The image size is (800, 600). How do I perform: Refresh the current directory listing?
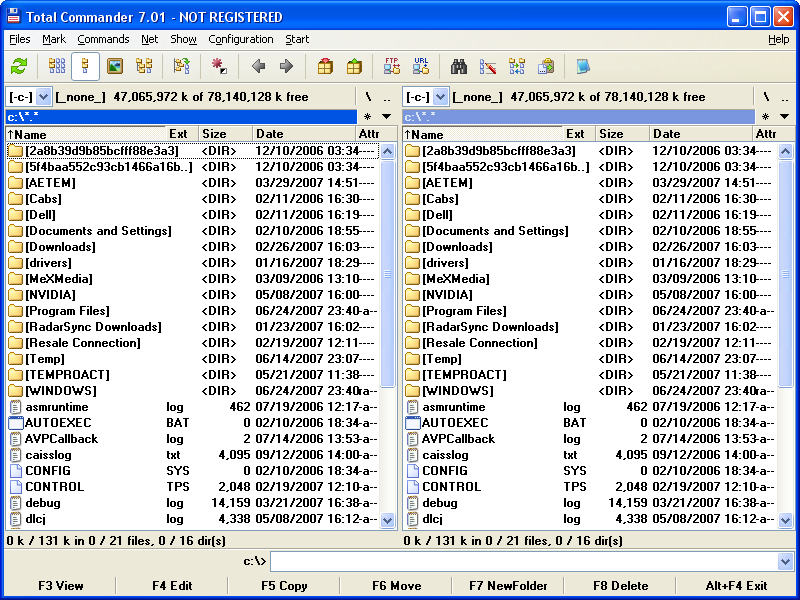(20, 66)
